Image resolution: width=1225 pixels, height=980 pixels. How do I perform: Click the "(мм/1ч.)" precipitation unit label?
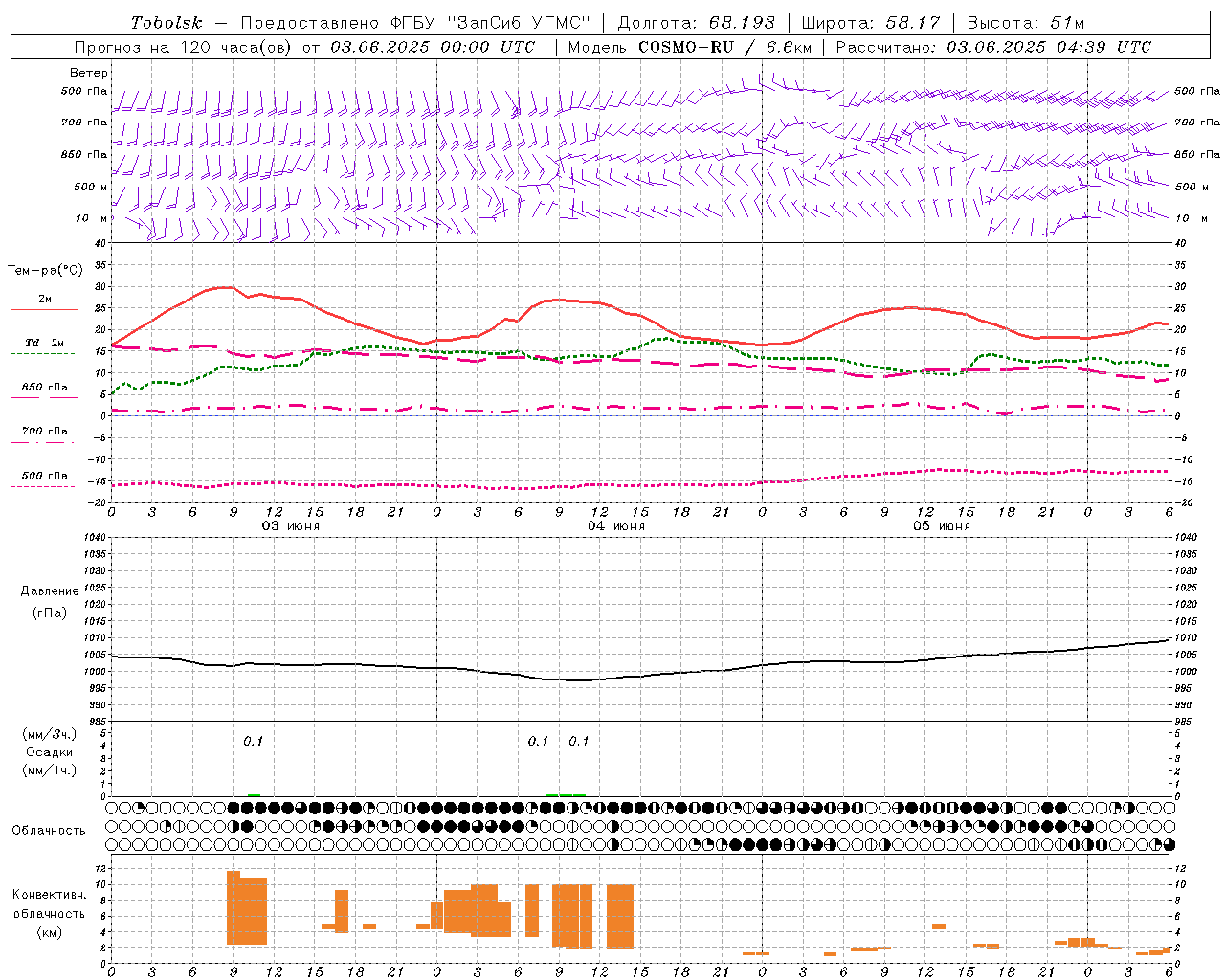pyautogui.click(x=50, y=770)
